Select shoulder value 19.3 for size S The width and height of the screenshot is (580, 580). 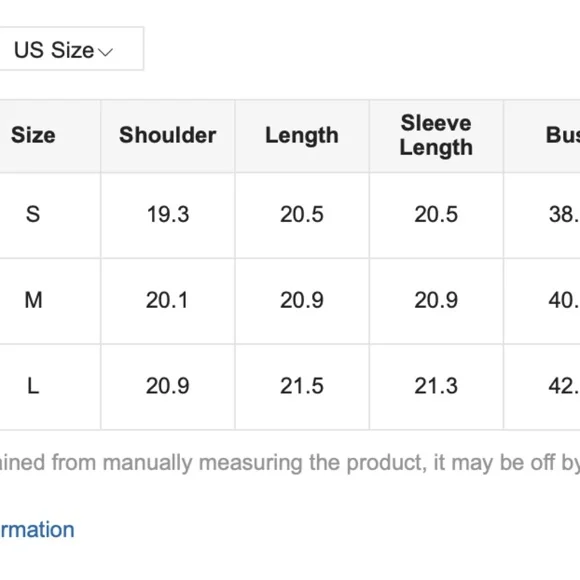(x=168, y=214)
